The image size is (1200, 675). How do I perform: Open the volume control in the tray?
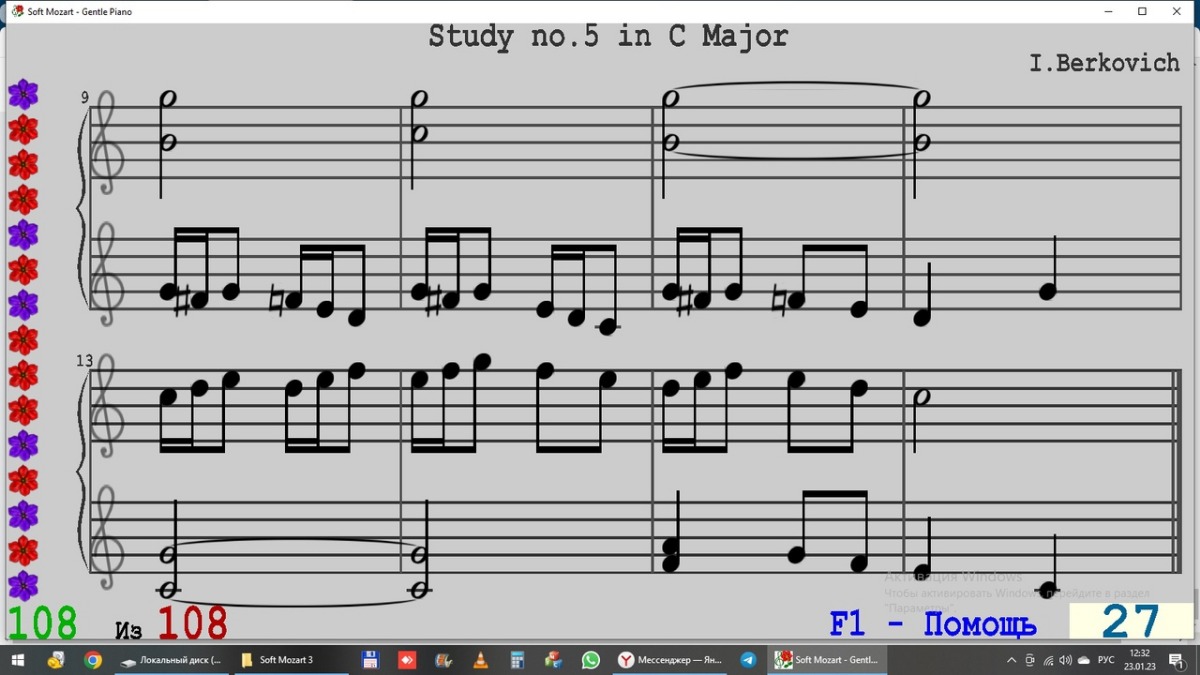pos(1065,660)
